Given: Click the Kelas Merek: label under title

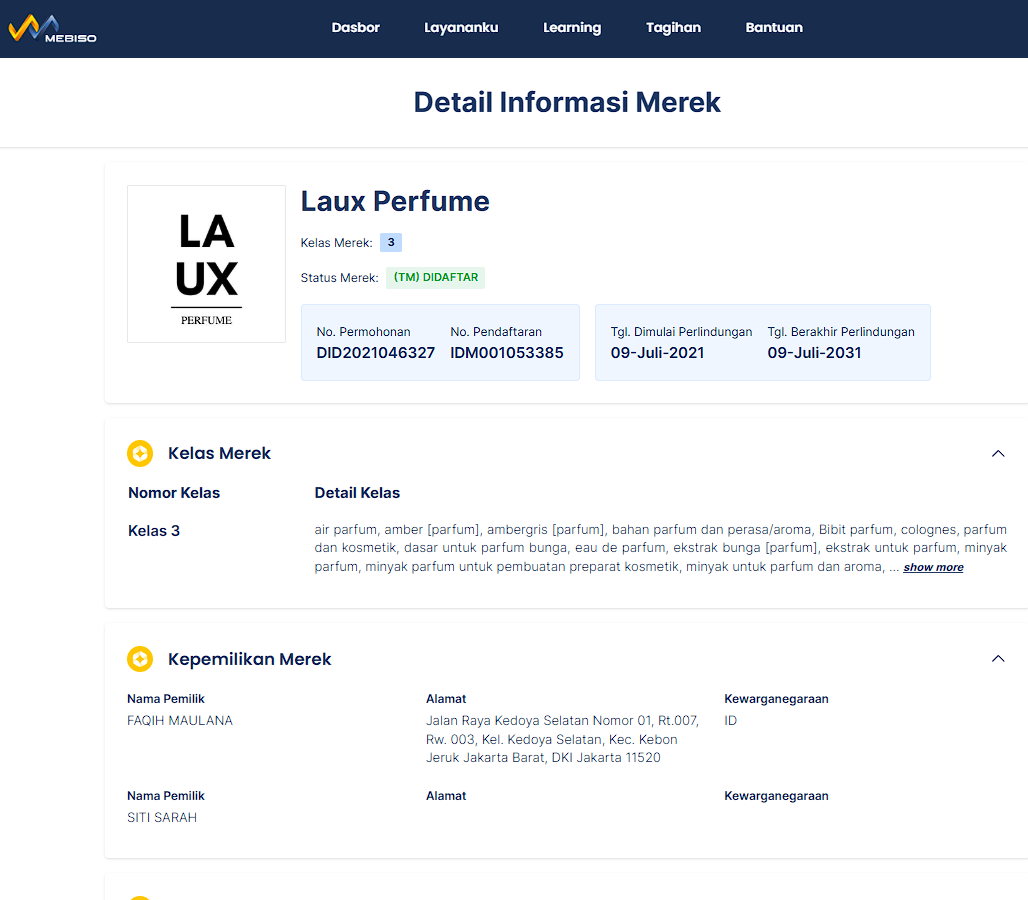Looking at the screenshot, I should point(336,243).
